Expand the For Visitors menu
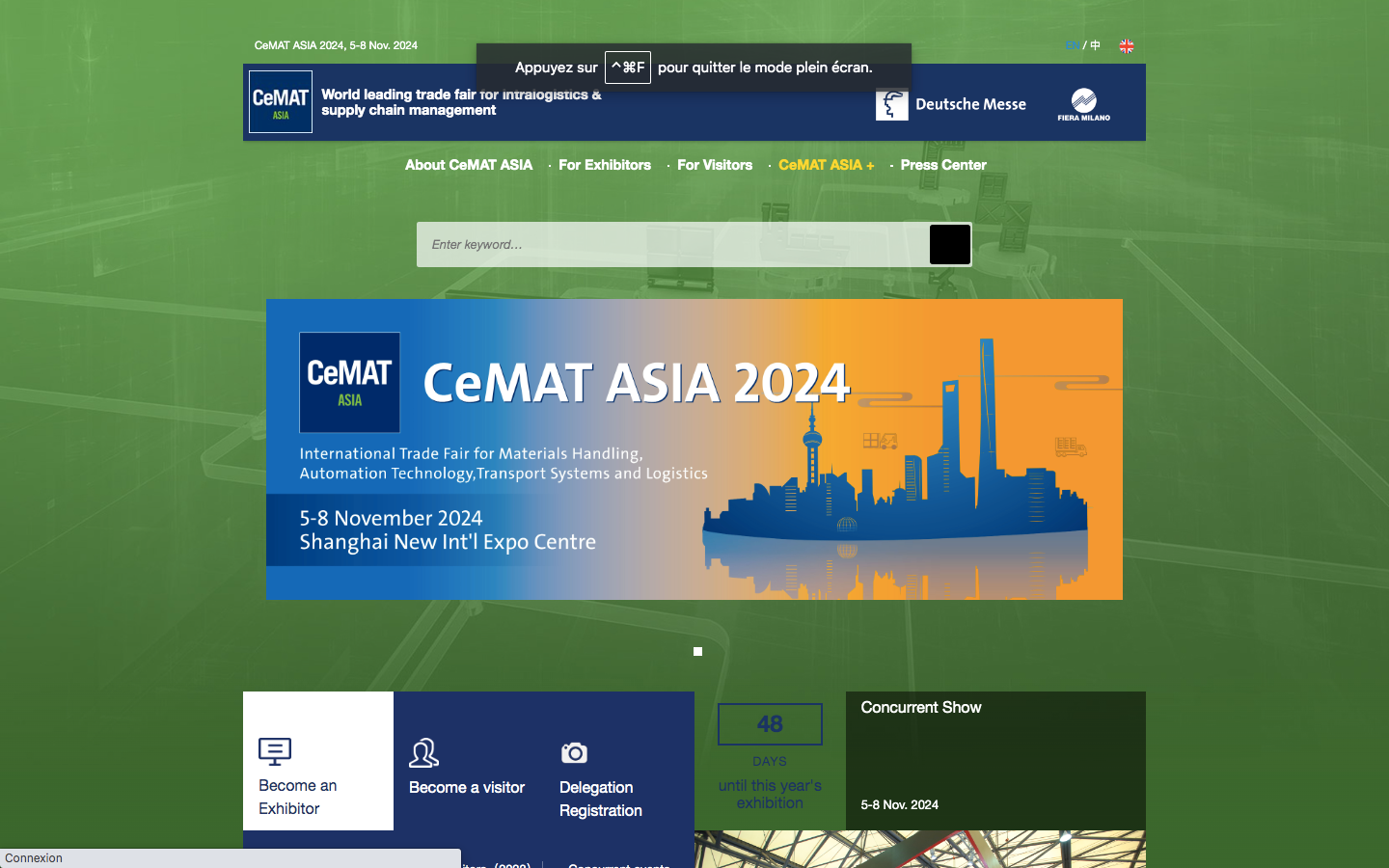The height and width of the screenshot is (868, 1389). pos(714,165)
